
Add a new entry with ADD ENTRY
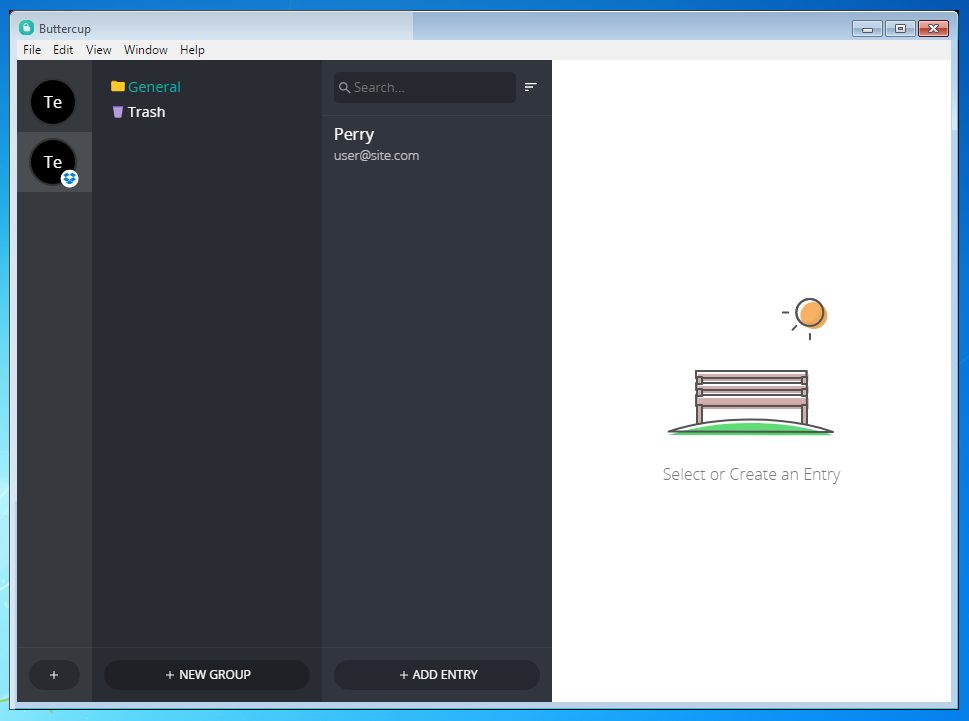pyautogui.click(x=437, y=675)
